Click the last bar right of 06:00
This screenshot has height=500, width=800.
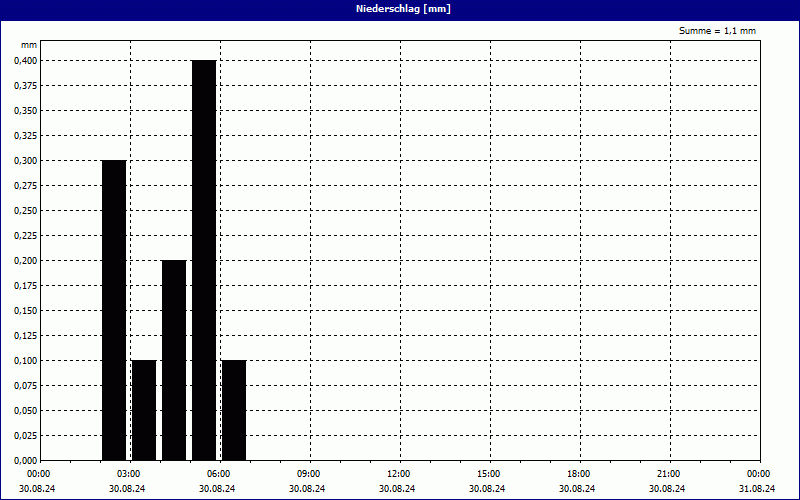pyautogui.click(x=234, y=410)
